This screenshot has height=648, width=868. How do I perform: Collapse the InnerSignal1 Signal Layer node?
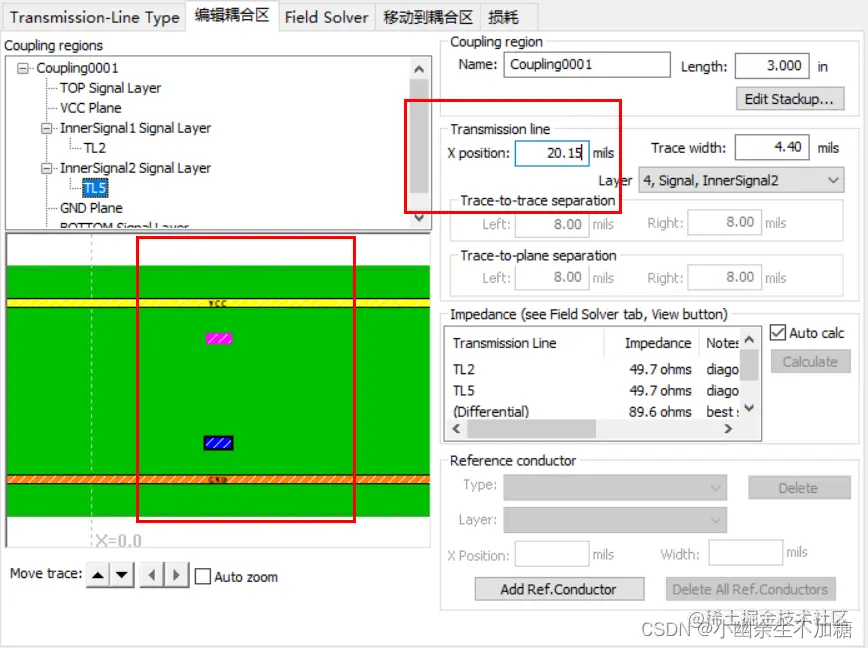[47, 128]
